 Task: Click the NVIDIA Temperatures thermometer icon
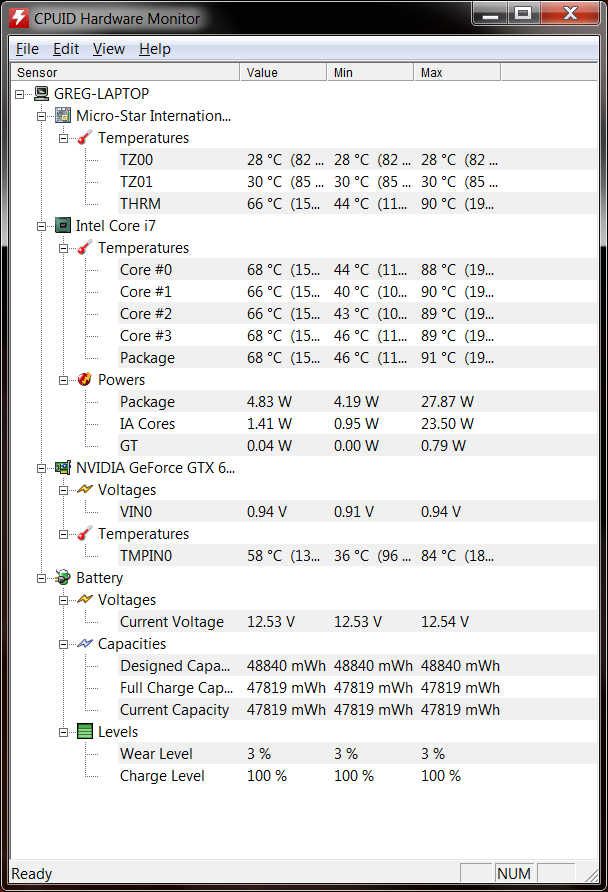coord(85,534)
